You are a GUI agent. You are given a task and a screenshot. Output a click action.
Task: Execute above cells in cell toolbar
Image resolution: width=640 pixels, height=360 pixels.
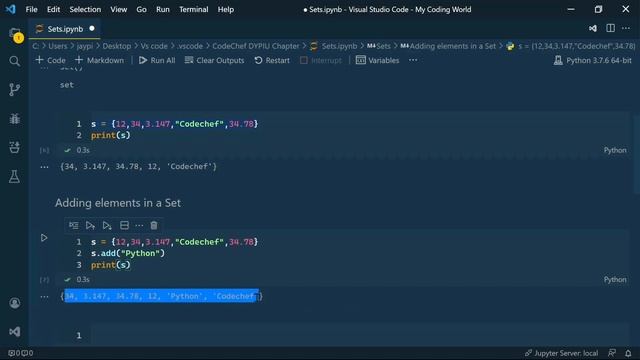(90, 225)
